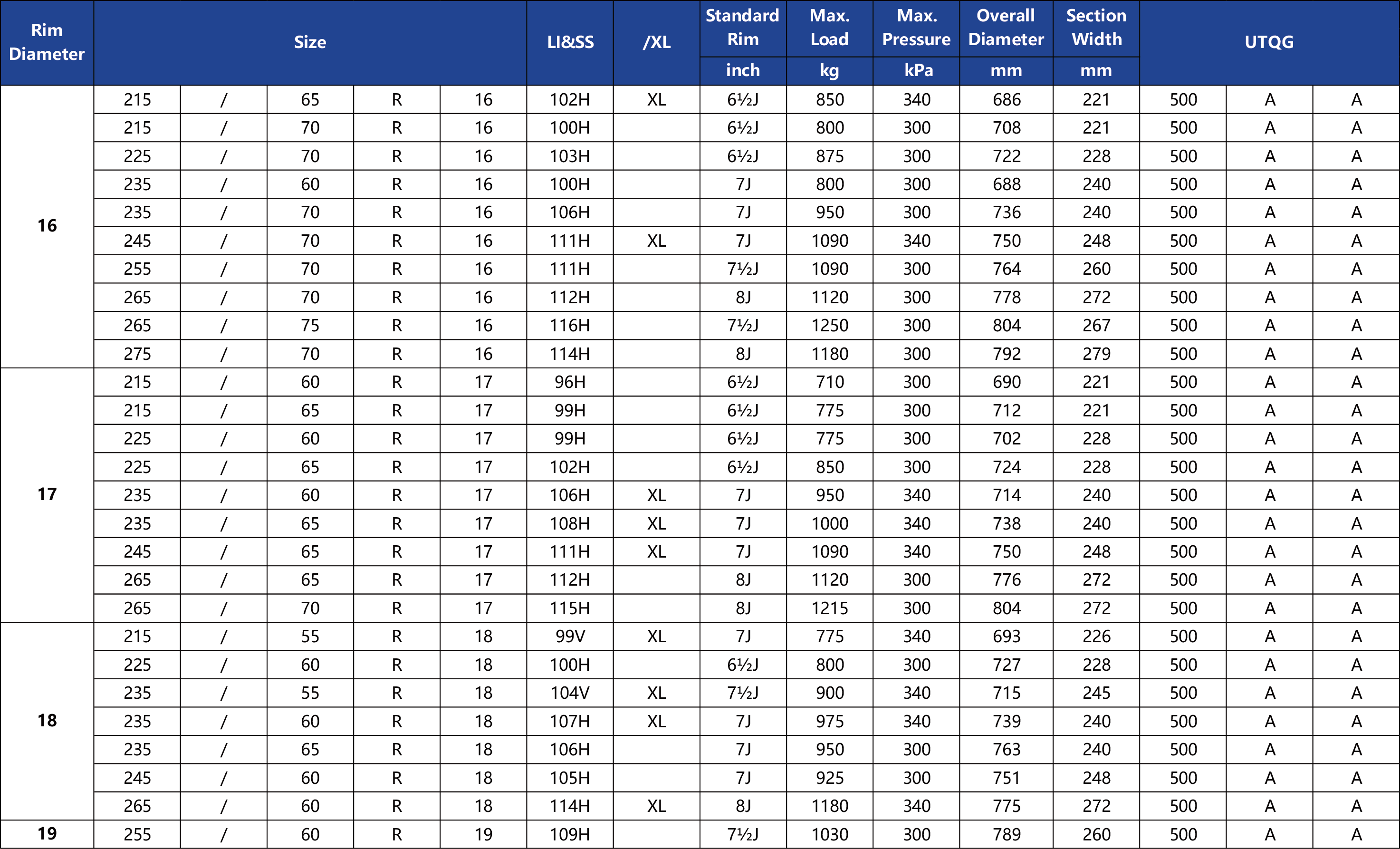Click the Max. Pressure header
Viewport: 1400px width, 849px height.
click(x=916, y=28)
